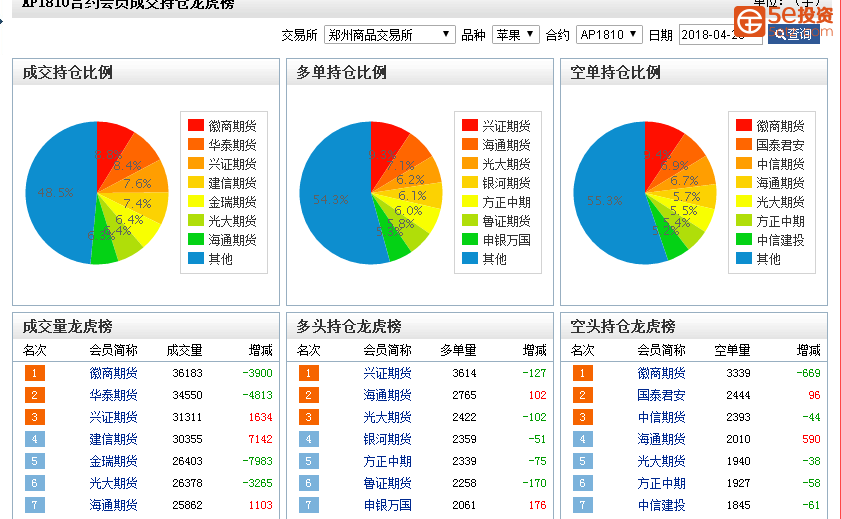The height and width of the screenshot is (519, 841).
Task: Open 华泰期货 link in 成交量龙虎榜
Action: pos(113,395)
